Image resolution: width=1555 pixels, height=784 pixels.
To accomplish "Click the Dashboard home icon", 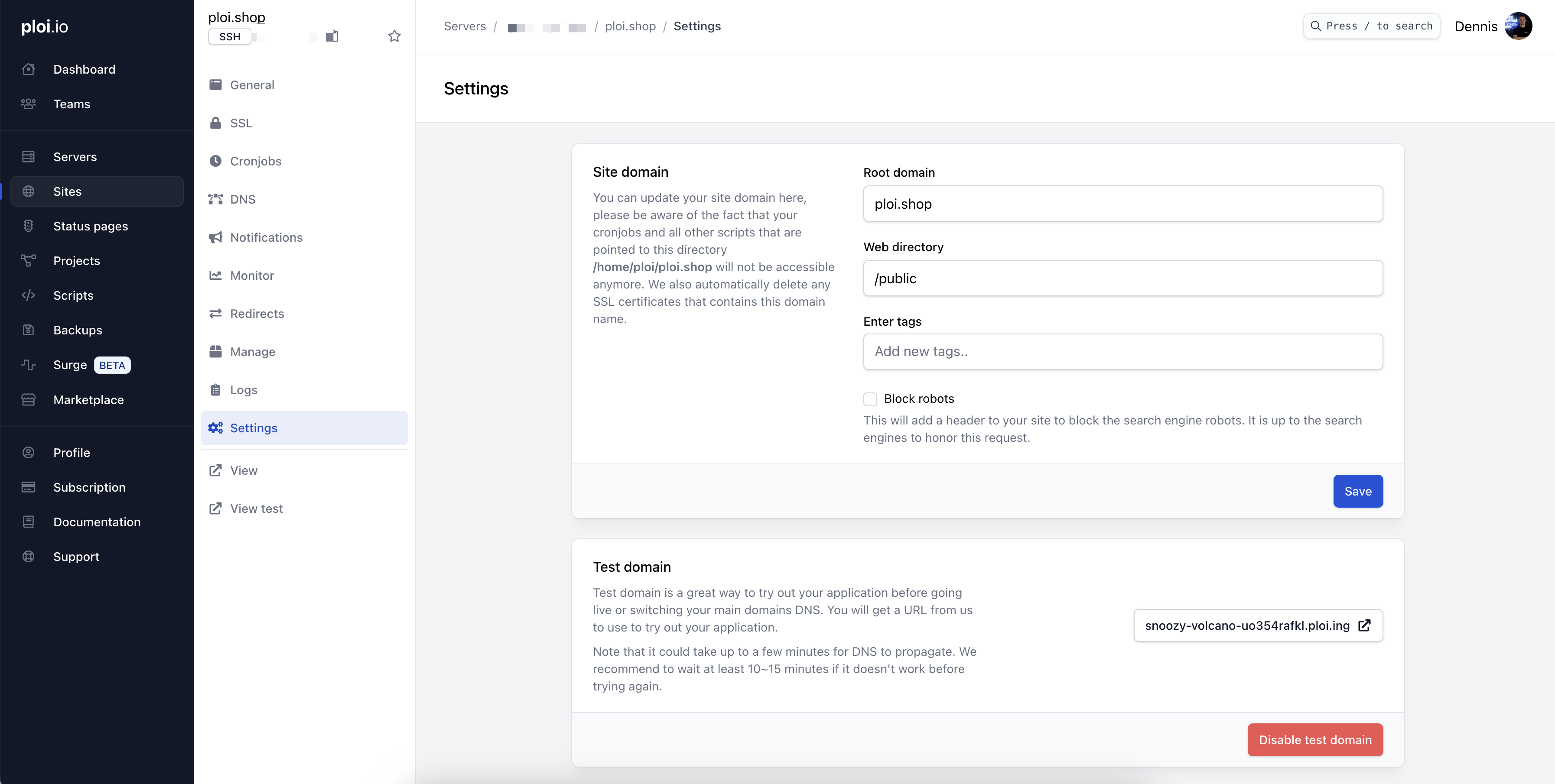I will (28, 69).
